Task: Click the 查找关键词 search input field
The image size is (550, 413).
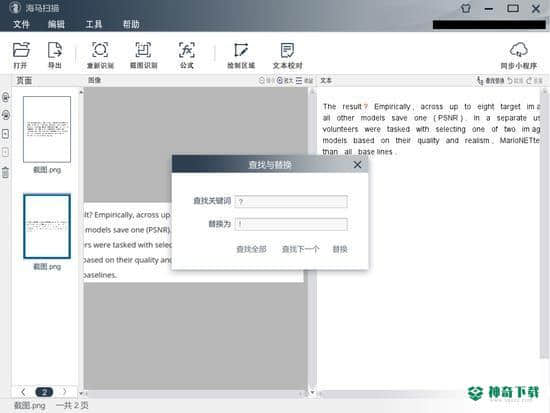Action: pyautogui.click(x=291, y=201)
